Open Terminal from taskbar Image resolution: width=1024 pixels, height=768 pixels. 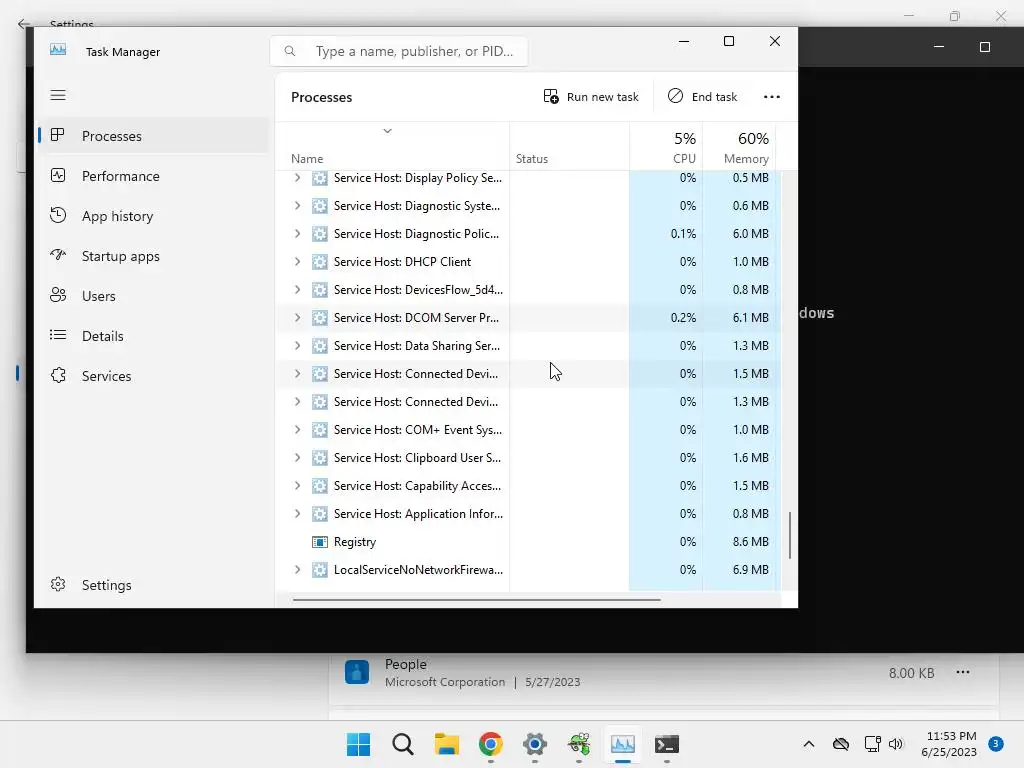(667, 744)
